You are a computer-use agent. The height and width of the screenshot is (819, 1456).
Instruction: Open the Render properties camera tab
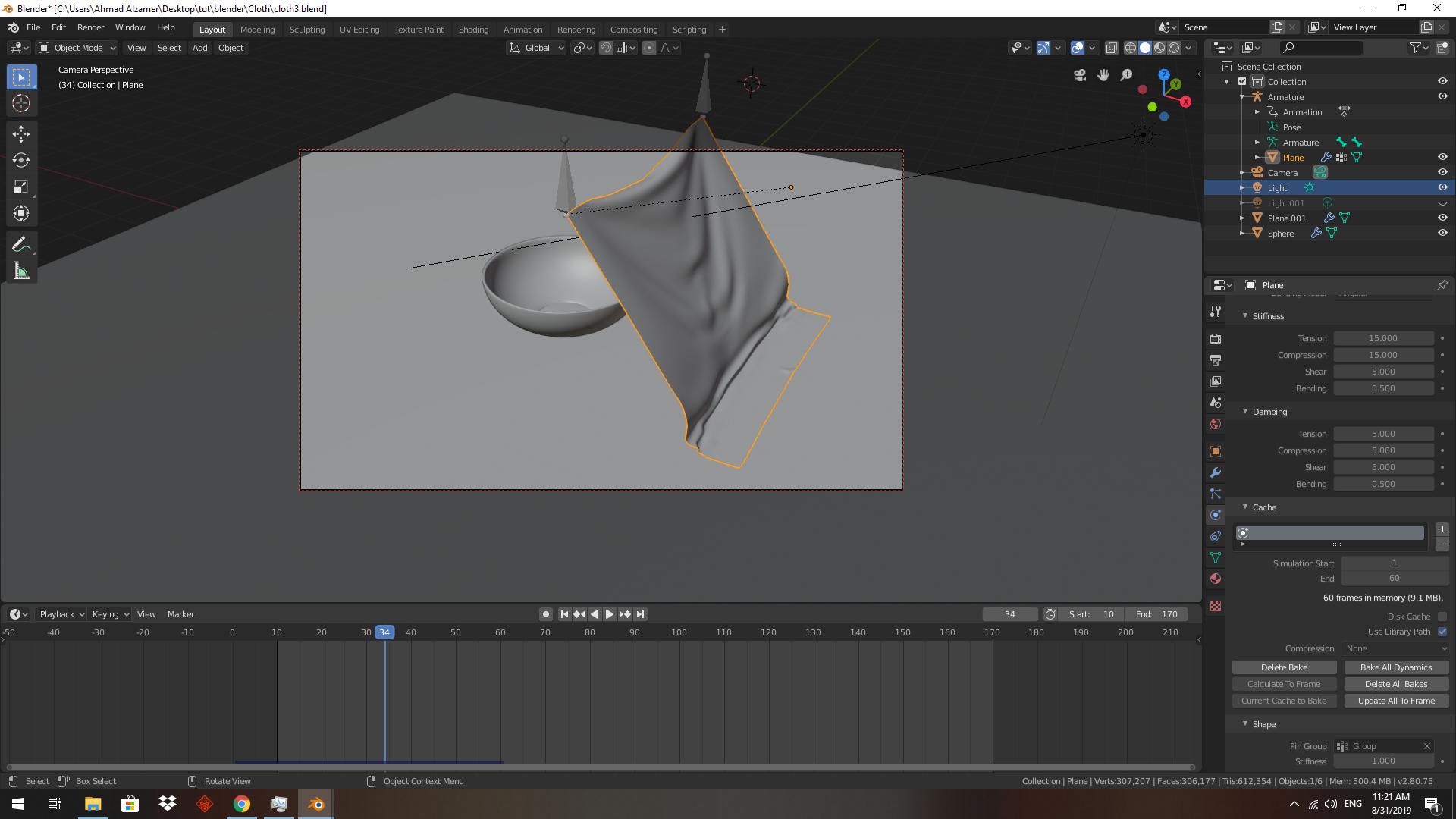[x=1215, y=338]
